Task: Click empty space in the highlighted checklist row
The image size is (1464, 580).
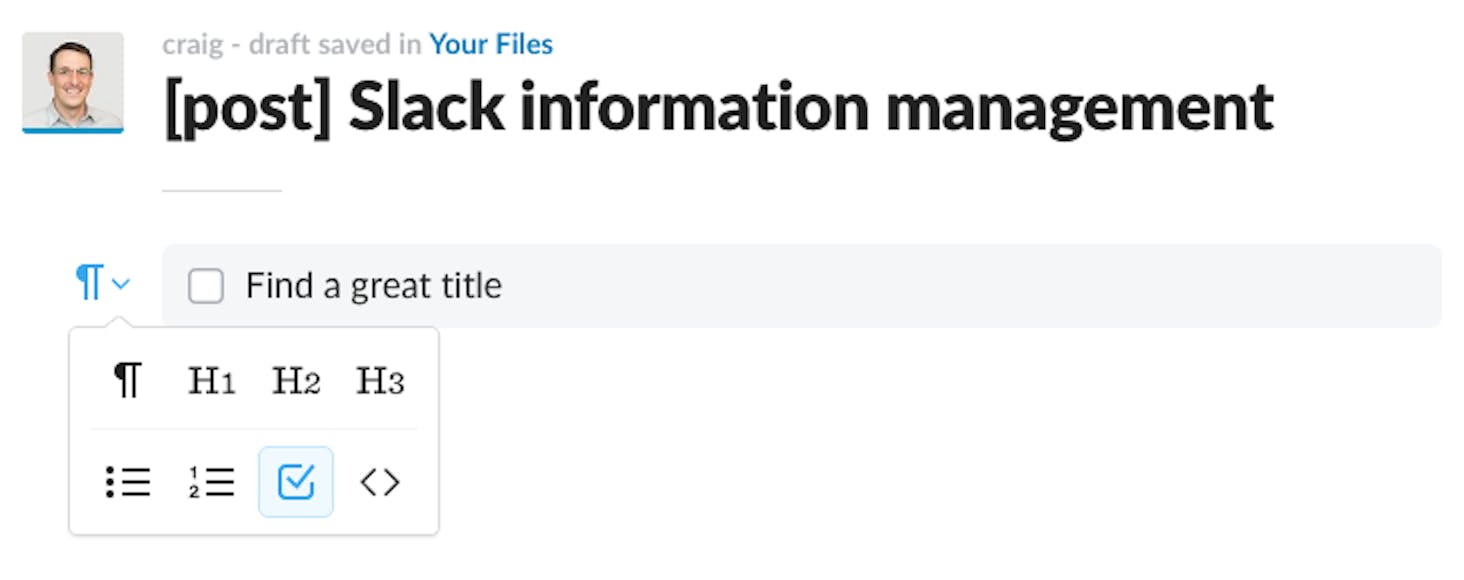Action: 970,286
